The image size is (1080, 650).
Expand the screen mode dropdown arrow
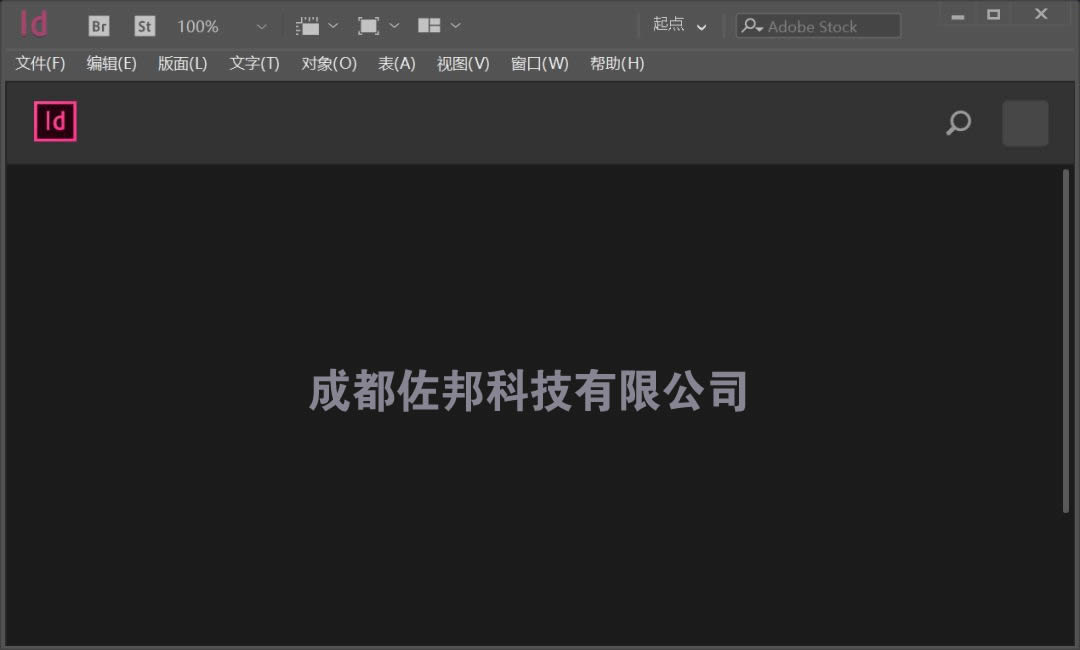pos(394,25)
